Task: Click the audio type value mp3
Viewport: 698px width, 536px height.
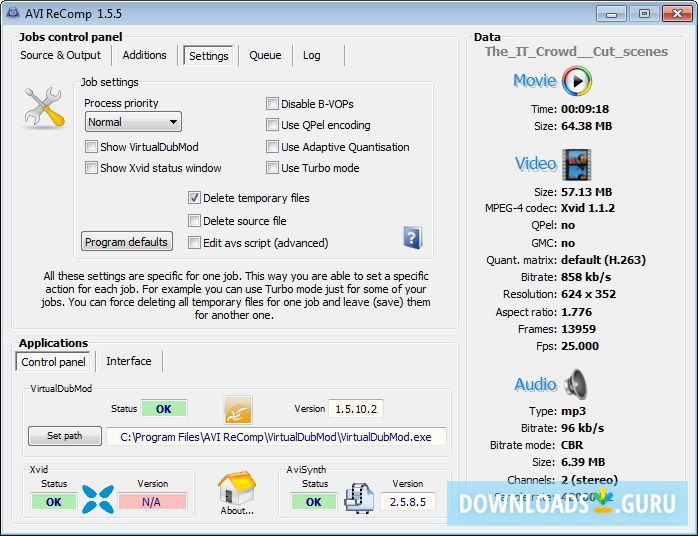Action: pos(573,411)
